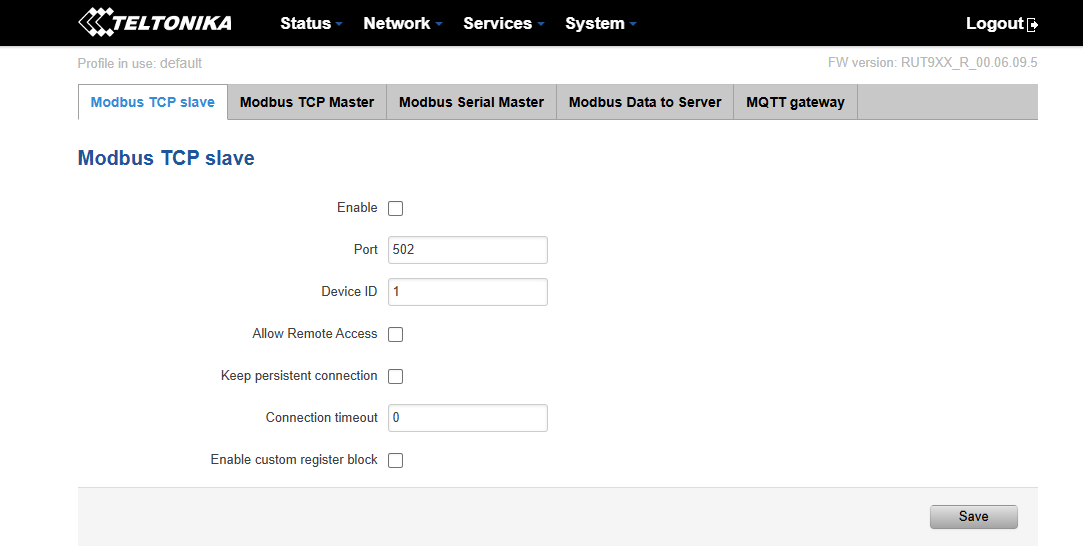Enable custom register block checkbox
This screenshot has height=546, width=1083.
point(395,461)
